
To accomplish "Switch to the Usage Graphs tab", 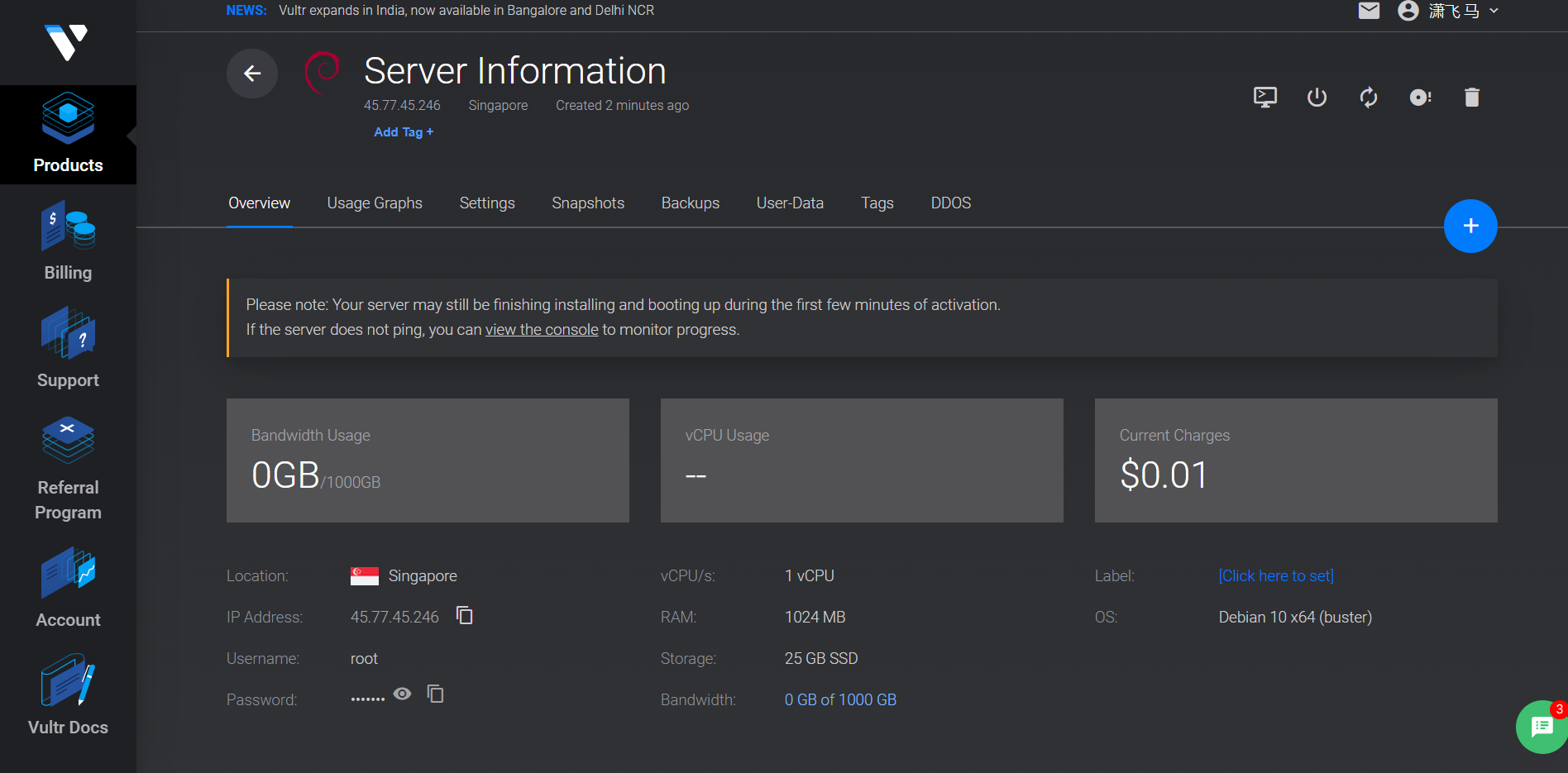I will pyautogui.click(x=375, y=203).
